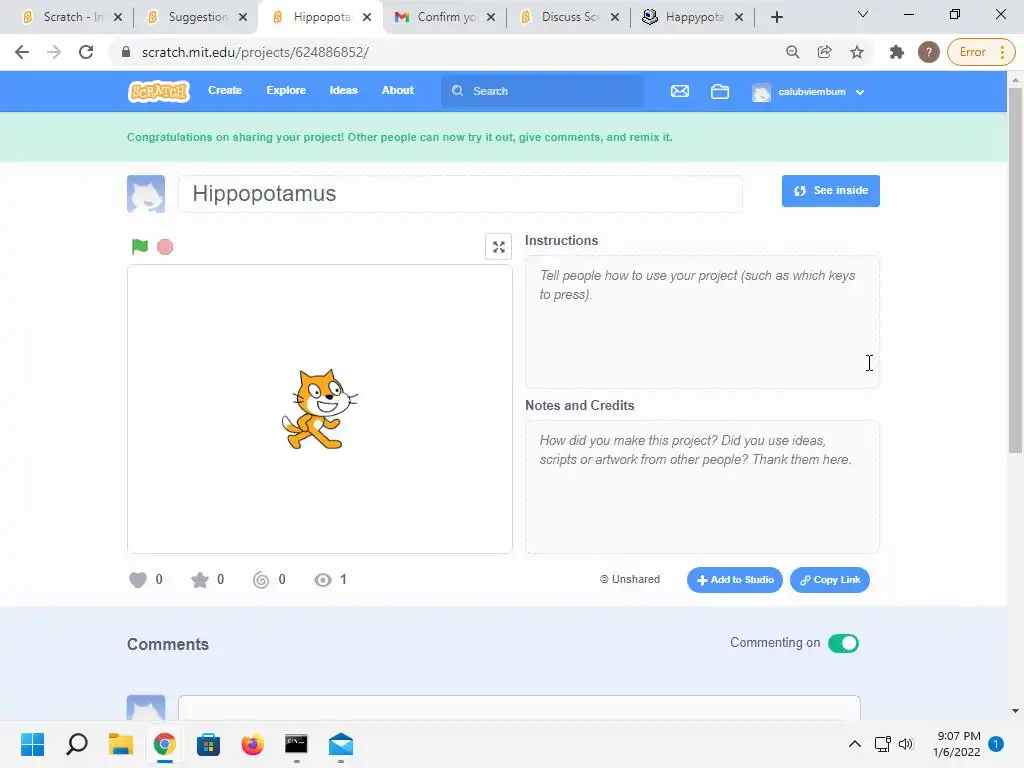Show hidden system tray icons
Image resolution: width=1024 pixels, height=768 pixels.
[x=854, y=744]
